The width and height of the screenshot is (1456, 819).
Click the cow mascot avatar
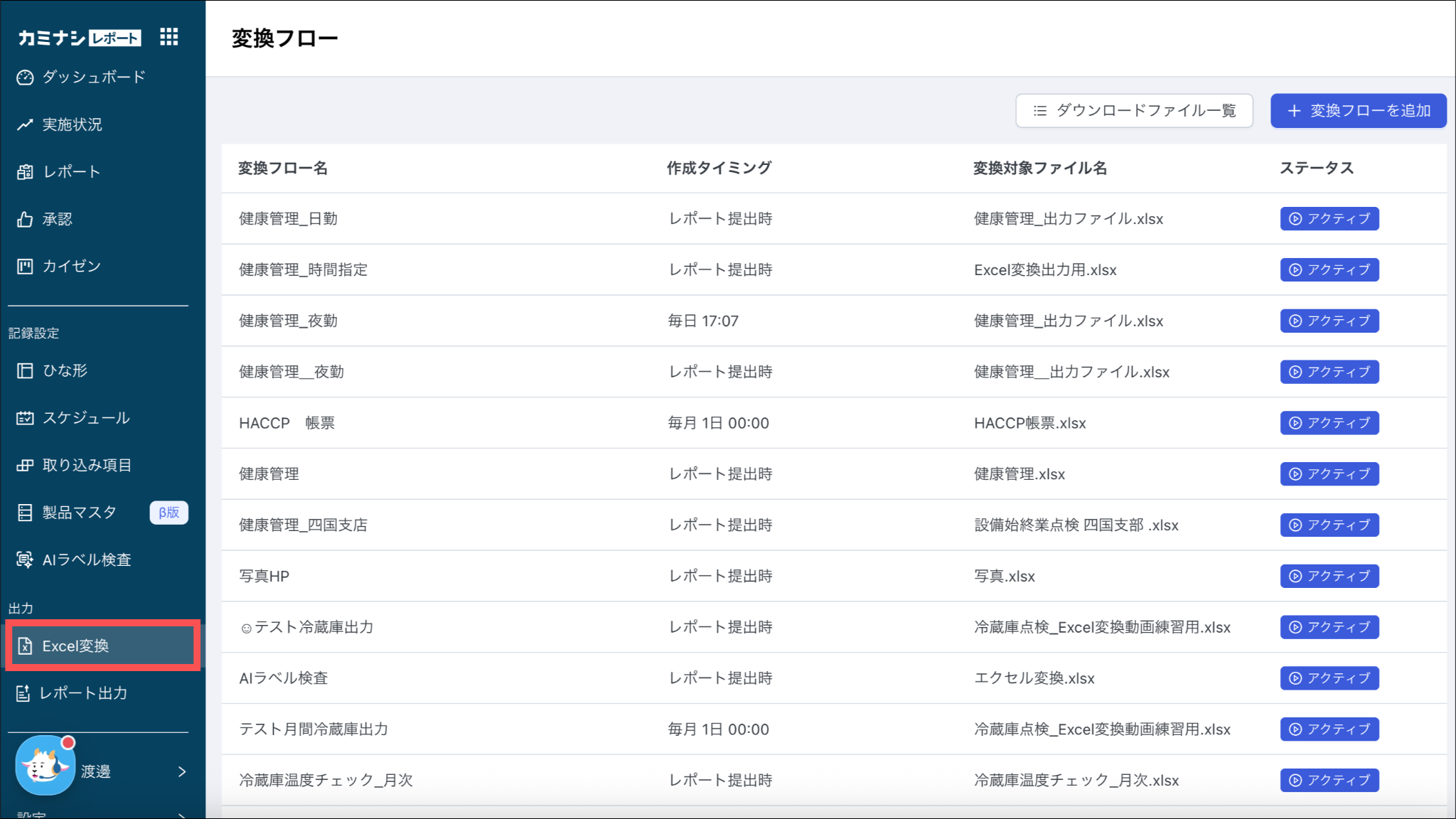click(x=45, y=766)
